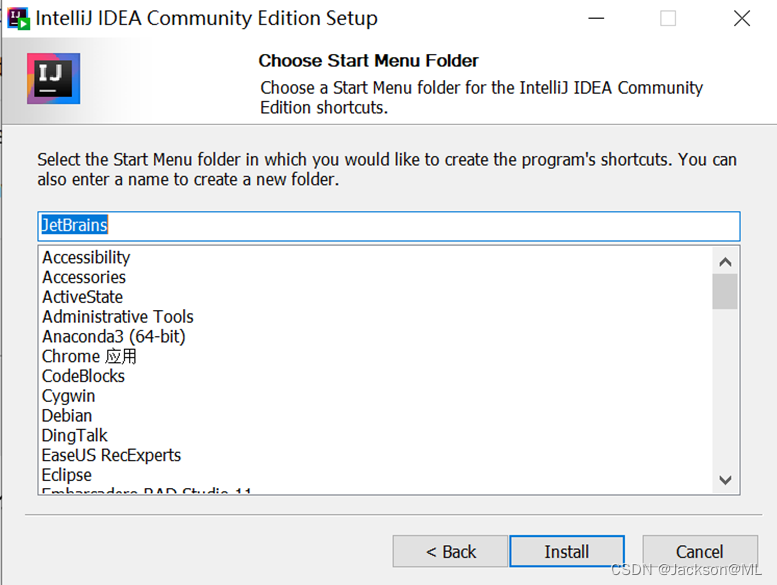Click the IntelliJ IDEA title bar icon
Screen dimensions: 777x585
[x=18, y=18]
